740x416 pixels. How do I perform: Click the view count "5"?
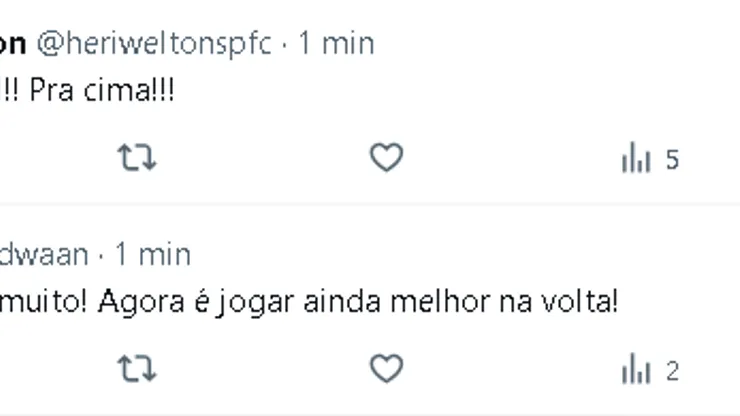coord(672,160)
